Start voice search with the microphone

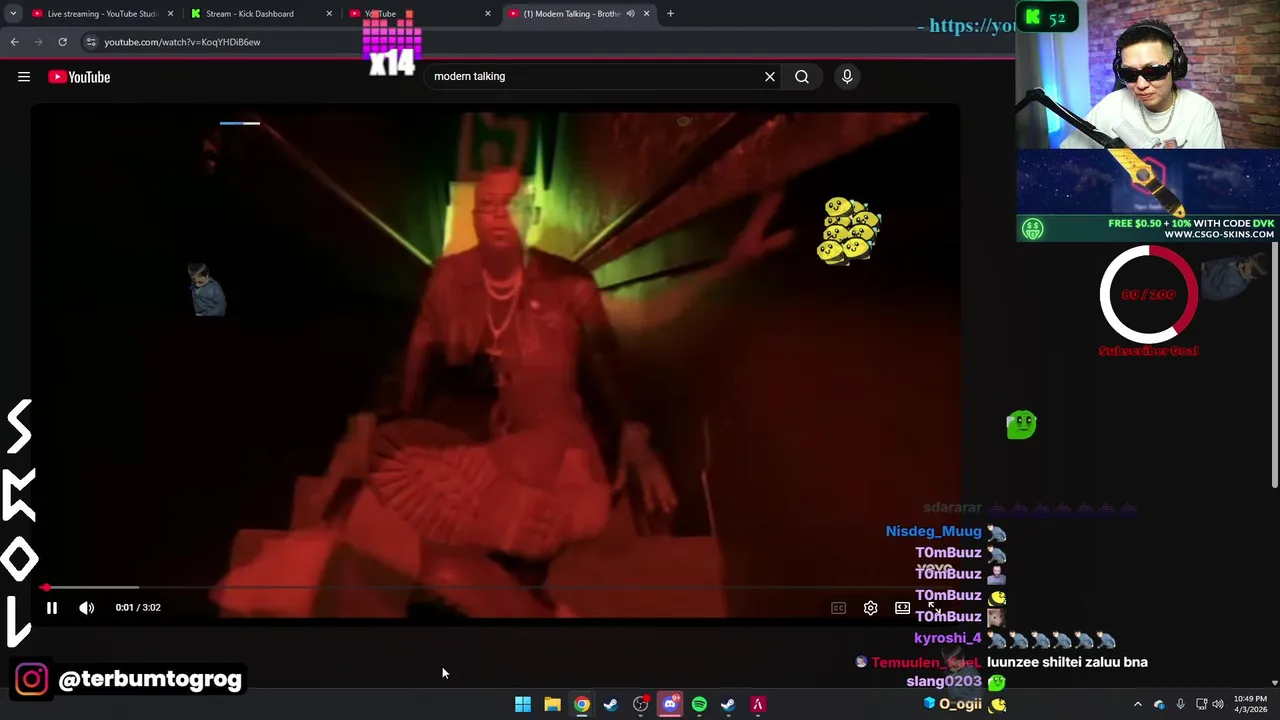[847, 76]
